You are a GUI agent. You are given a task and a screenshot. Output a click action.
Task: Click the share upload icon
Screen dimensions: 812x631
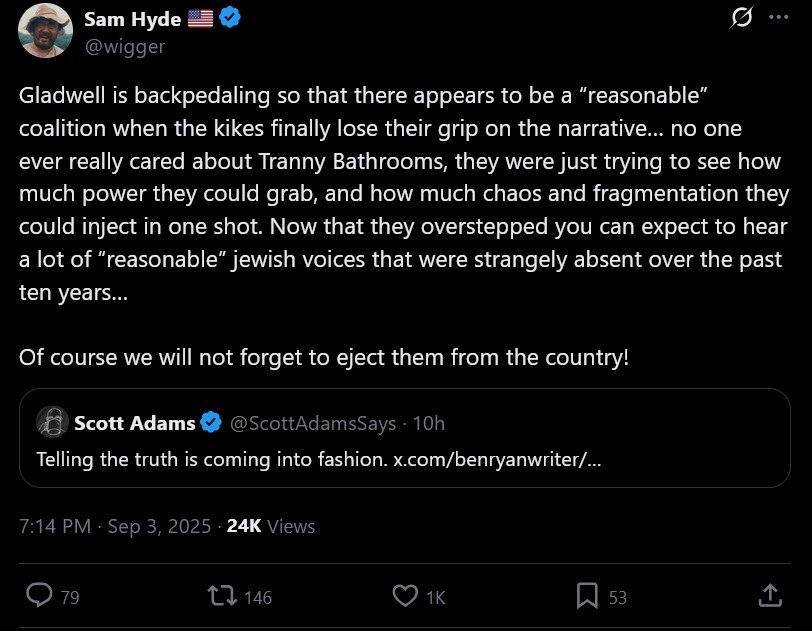tap(770, 596)
